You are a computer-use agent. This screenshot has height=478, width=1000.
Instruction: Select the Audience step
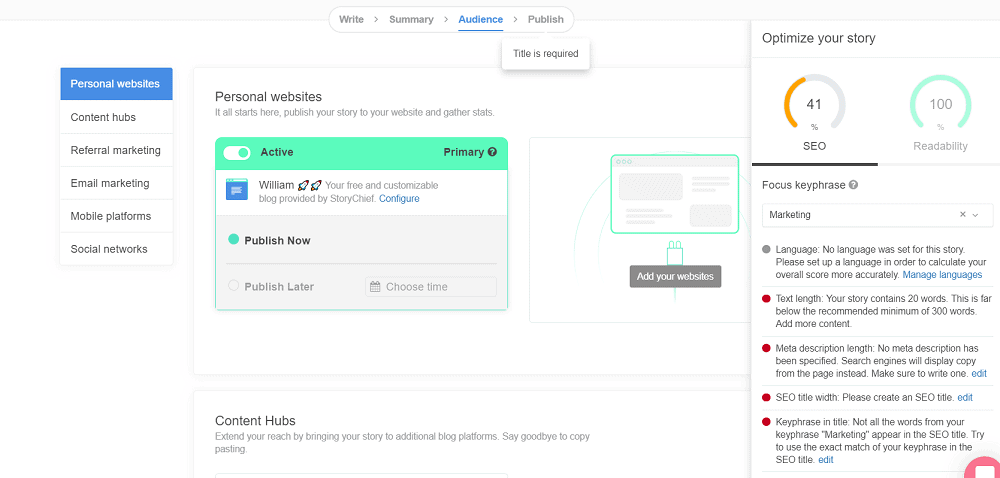tap(481, 19)
